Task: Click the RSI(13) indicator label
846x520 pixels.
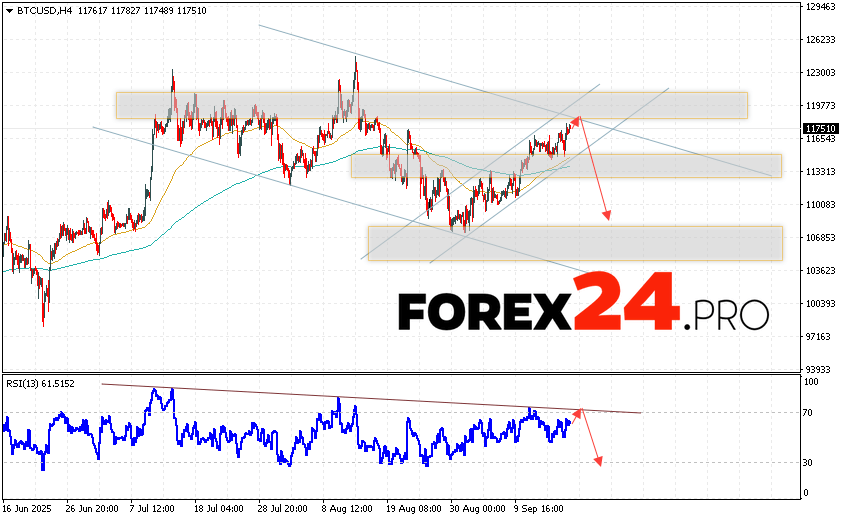Action: tap(39, 383)
